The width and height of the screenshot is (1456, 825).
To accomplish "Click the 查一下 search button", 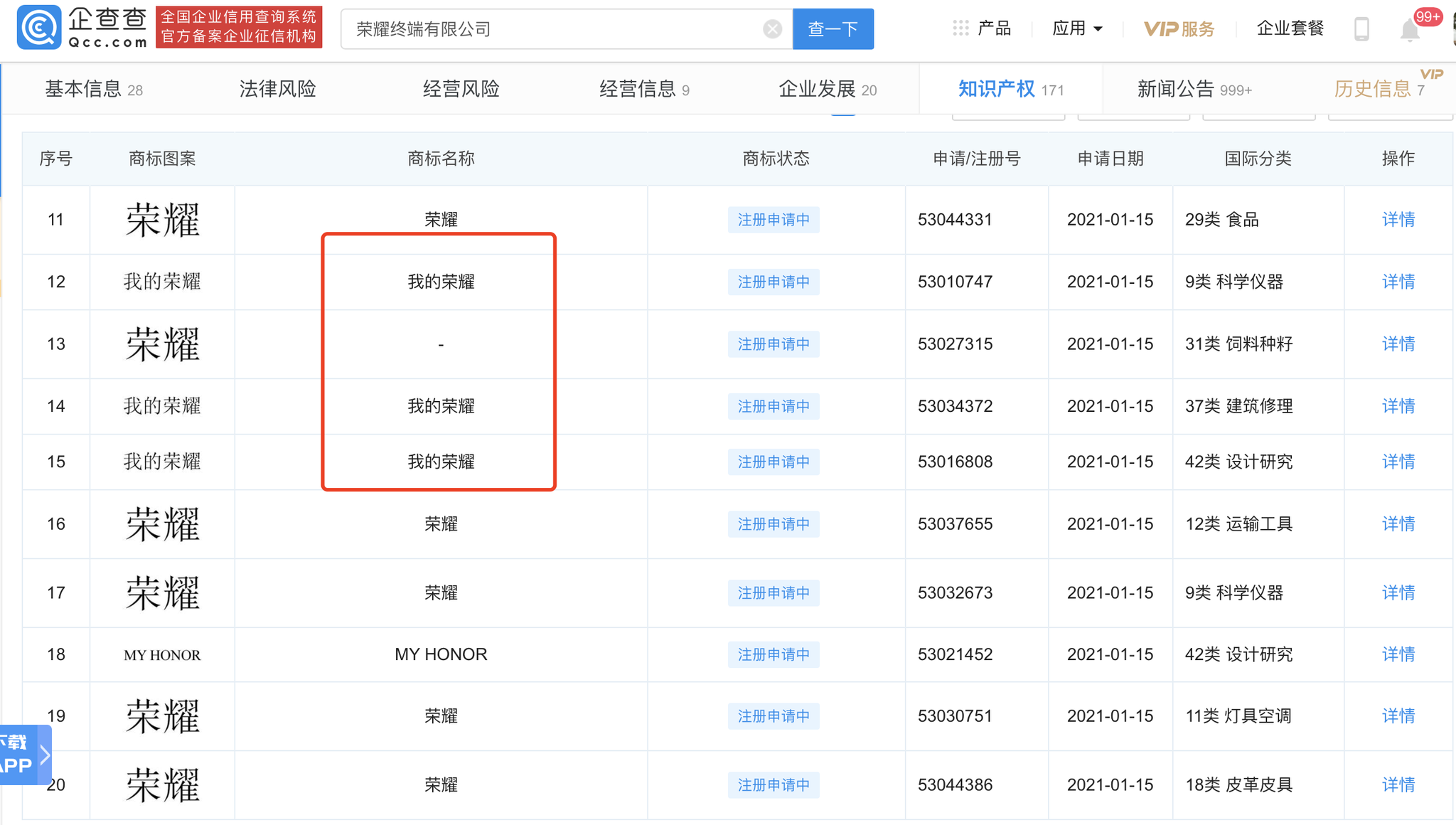I will (x=833, y=29).
